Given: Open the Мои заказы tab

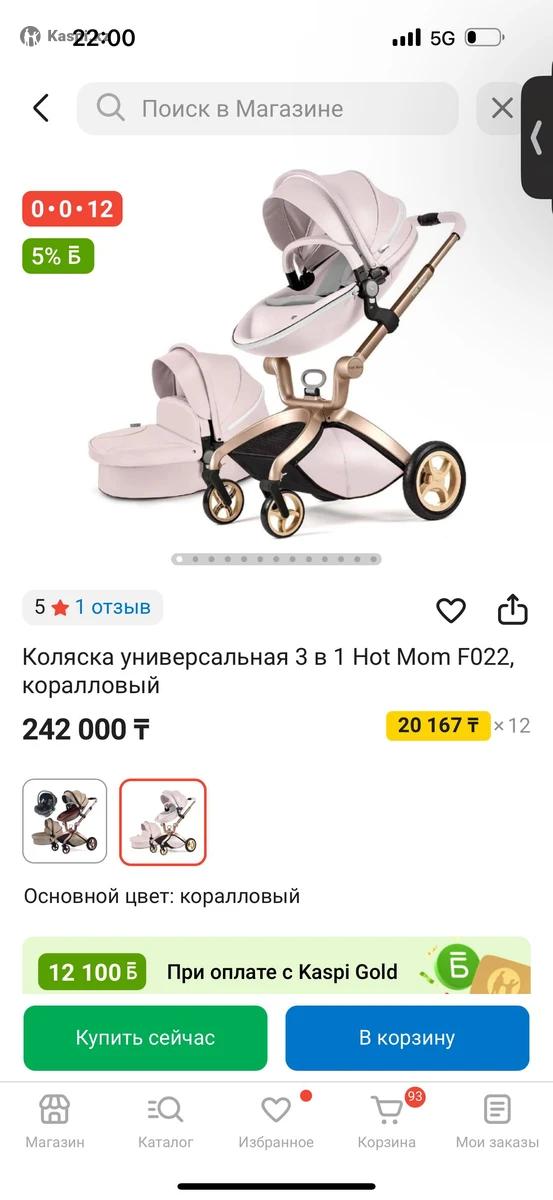Looking at the screenshot, I should [497, 1122].
